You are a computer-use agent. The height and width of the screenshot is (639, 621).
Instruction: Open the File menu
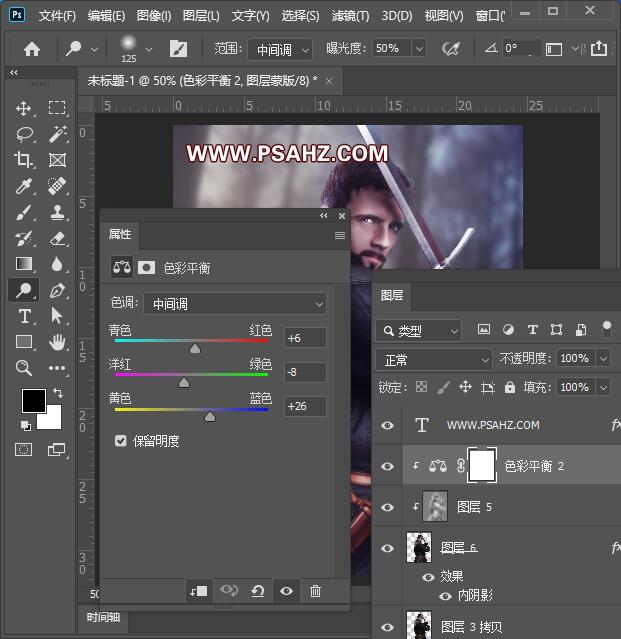point(57,16)
